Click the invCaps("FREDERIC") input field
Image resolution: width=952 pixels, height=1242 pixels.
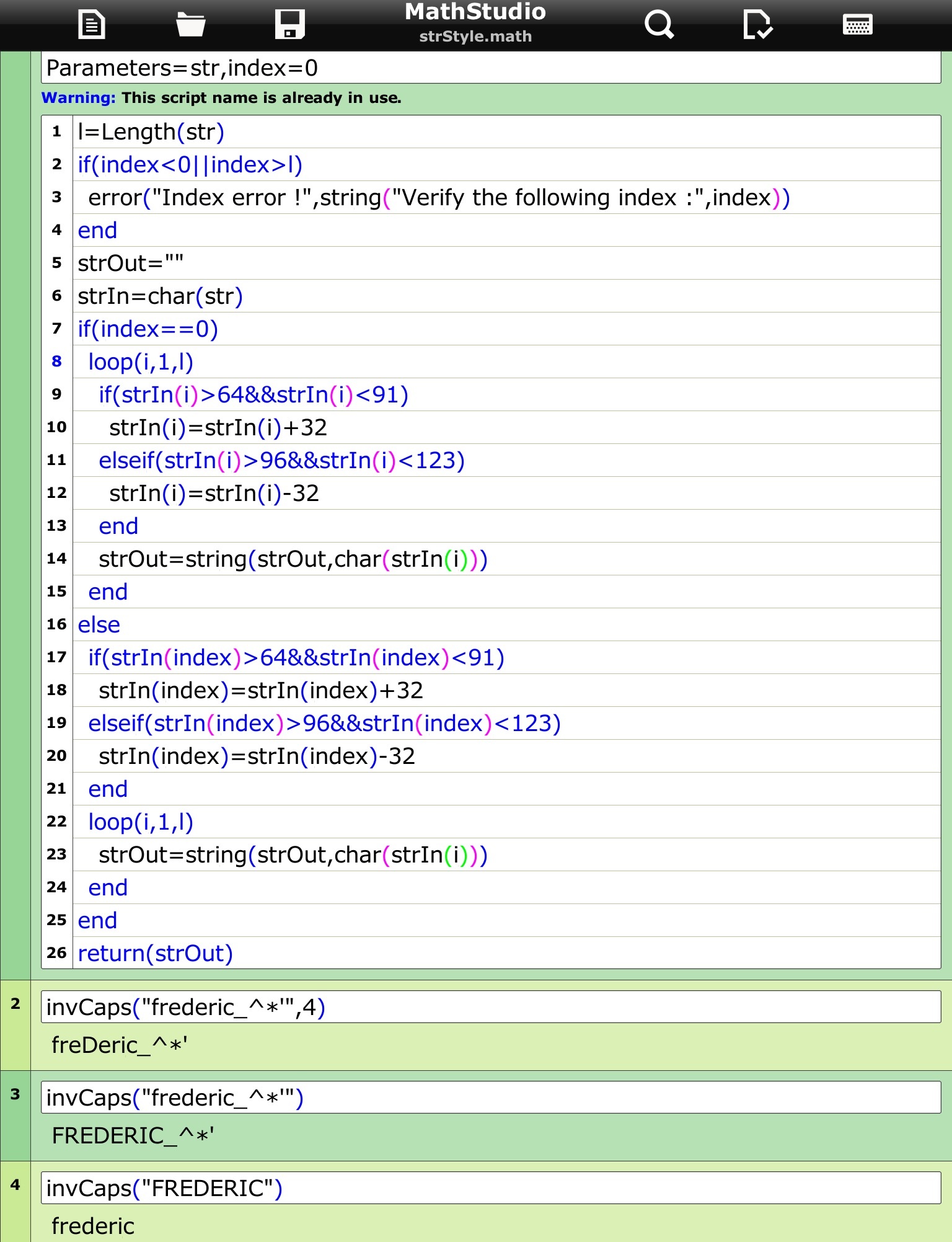(490, 1188)
